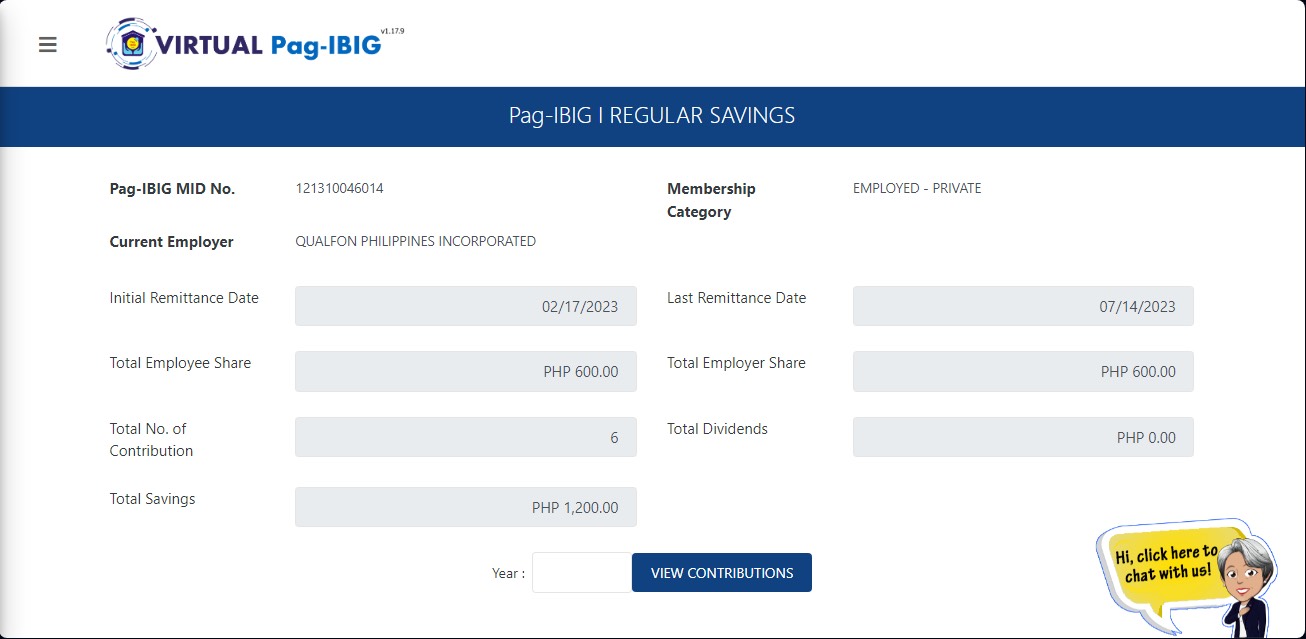
Task: Click the Employed - Private category text
Action: (916, 188)
